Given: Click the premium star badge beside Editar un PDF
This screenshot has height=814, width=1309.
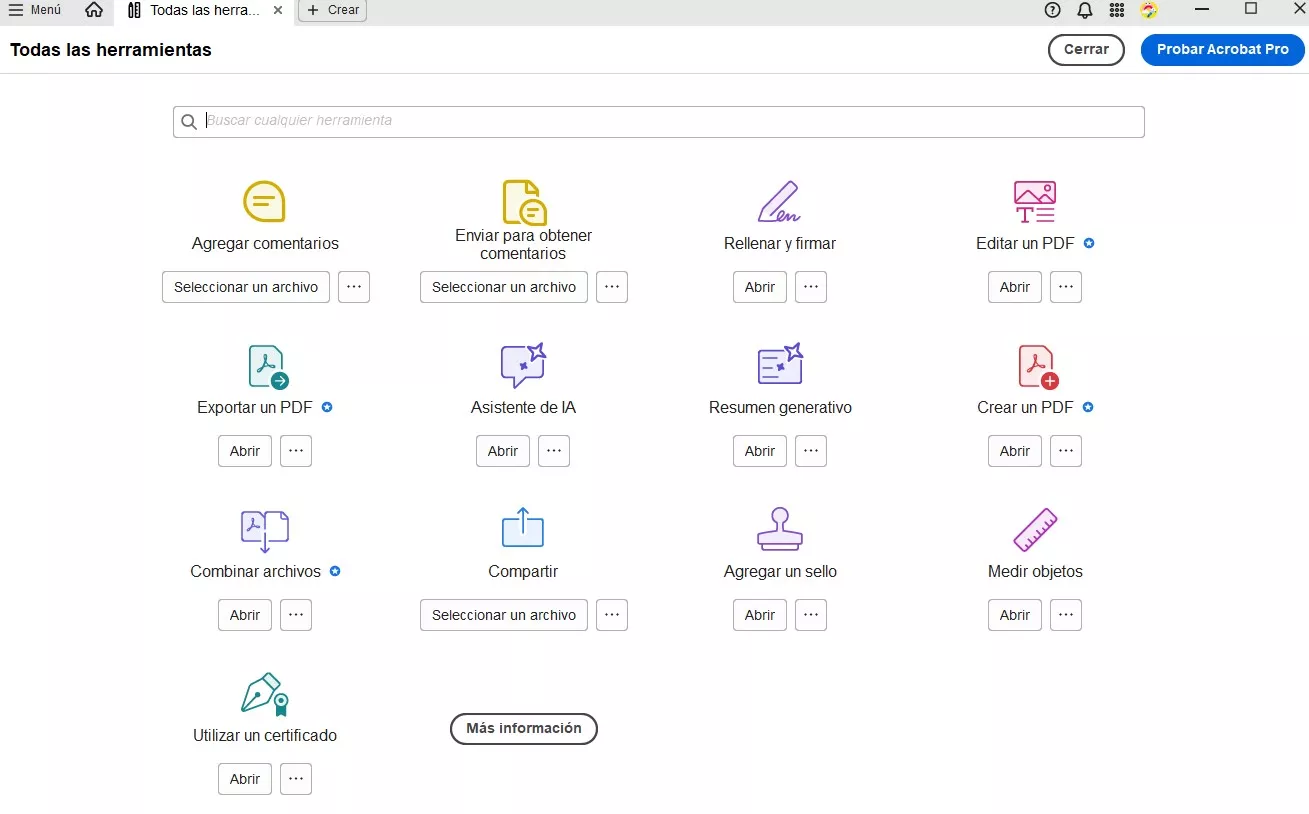Looking at the screenshot, I should pos(1089,243).
